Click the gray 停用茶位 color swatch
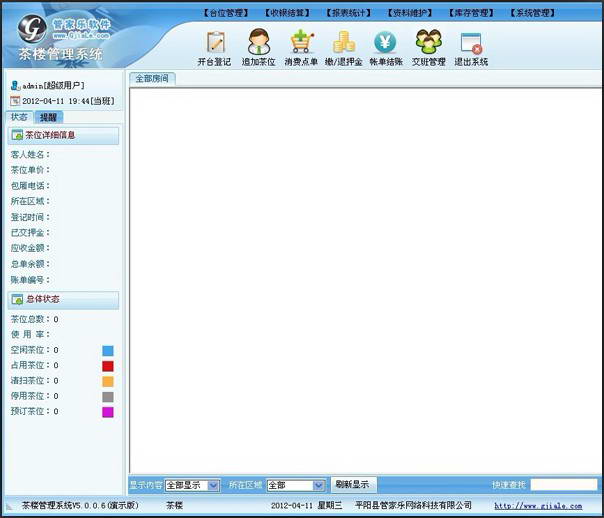The height and width of the screenshot is (518, 604). click(108, 397)
